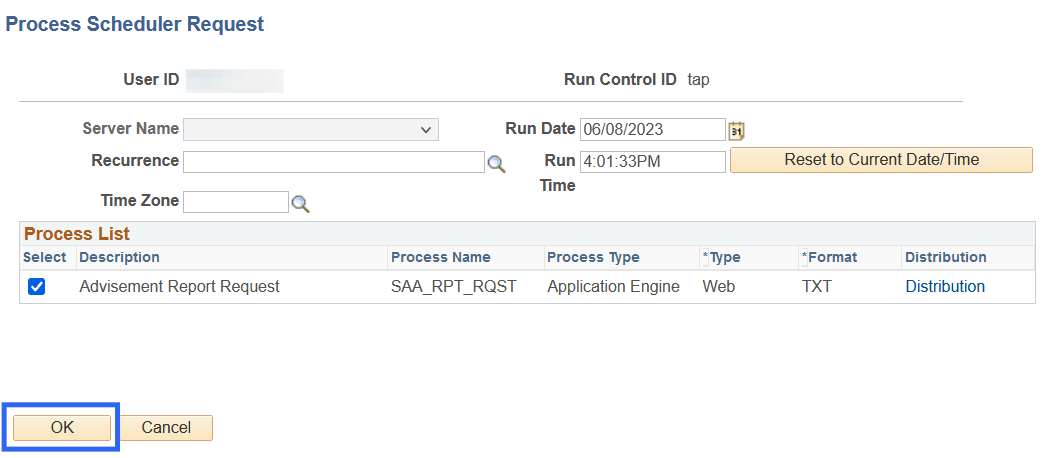Open the Recurrence lookup magnifier icon

pos(496,164)
